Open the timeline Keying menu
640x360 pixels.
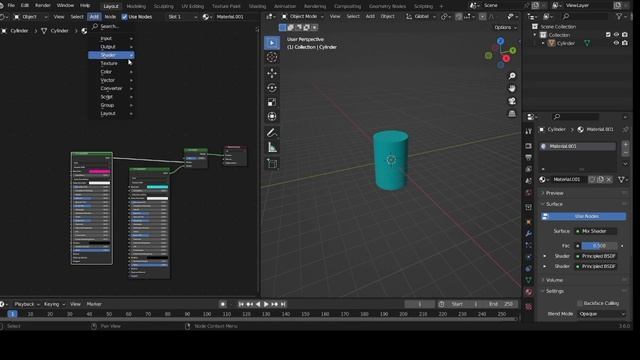(x=53, y=304)
